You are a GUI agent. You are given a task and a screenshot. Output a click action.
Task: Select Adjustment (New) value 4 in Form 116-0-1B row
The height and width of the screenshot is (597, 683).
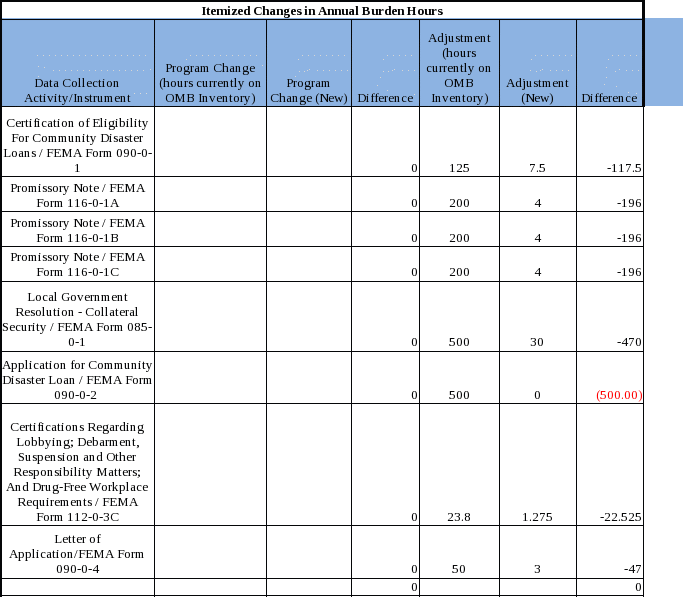click(538, 238)
